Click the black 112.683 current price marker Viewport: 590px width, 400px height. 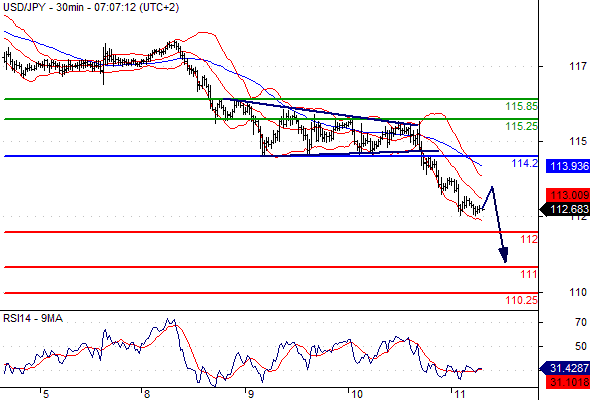tap(565, 209)
